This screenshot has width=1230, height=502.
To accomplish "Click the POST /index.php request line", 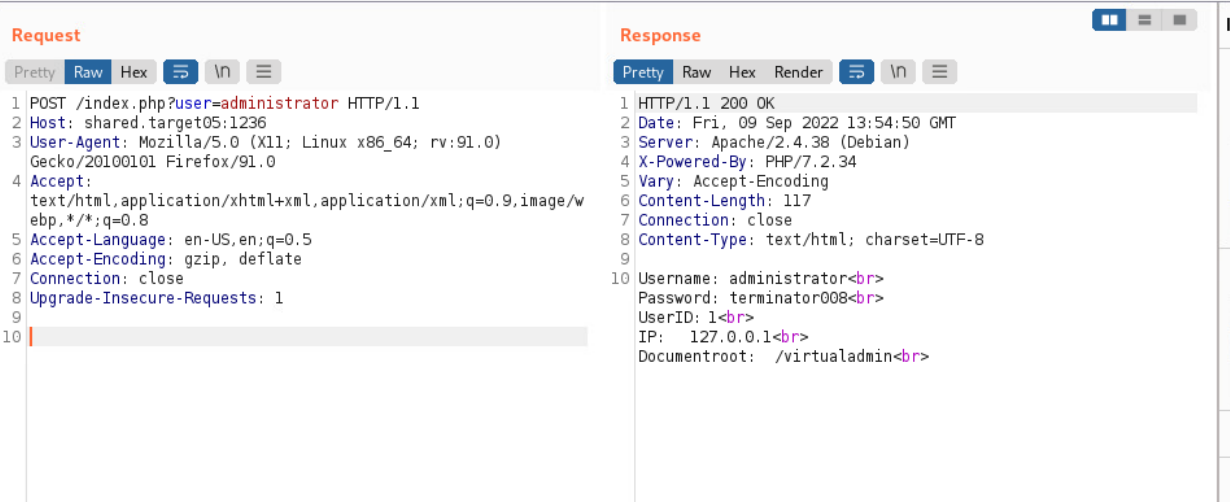I will [x=224, y=103].
